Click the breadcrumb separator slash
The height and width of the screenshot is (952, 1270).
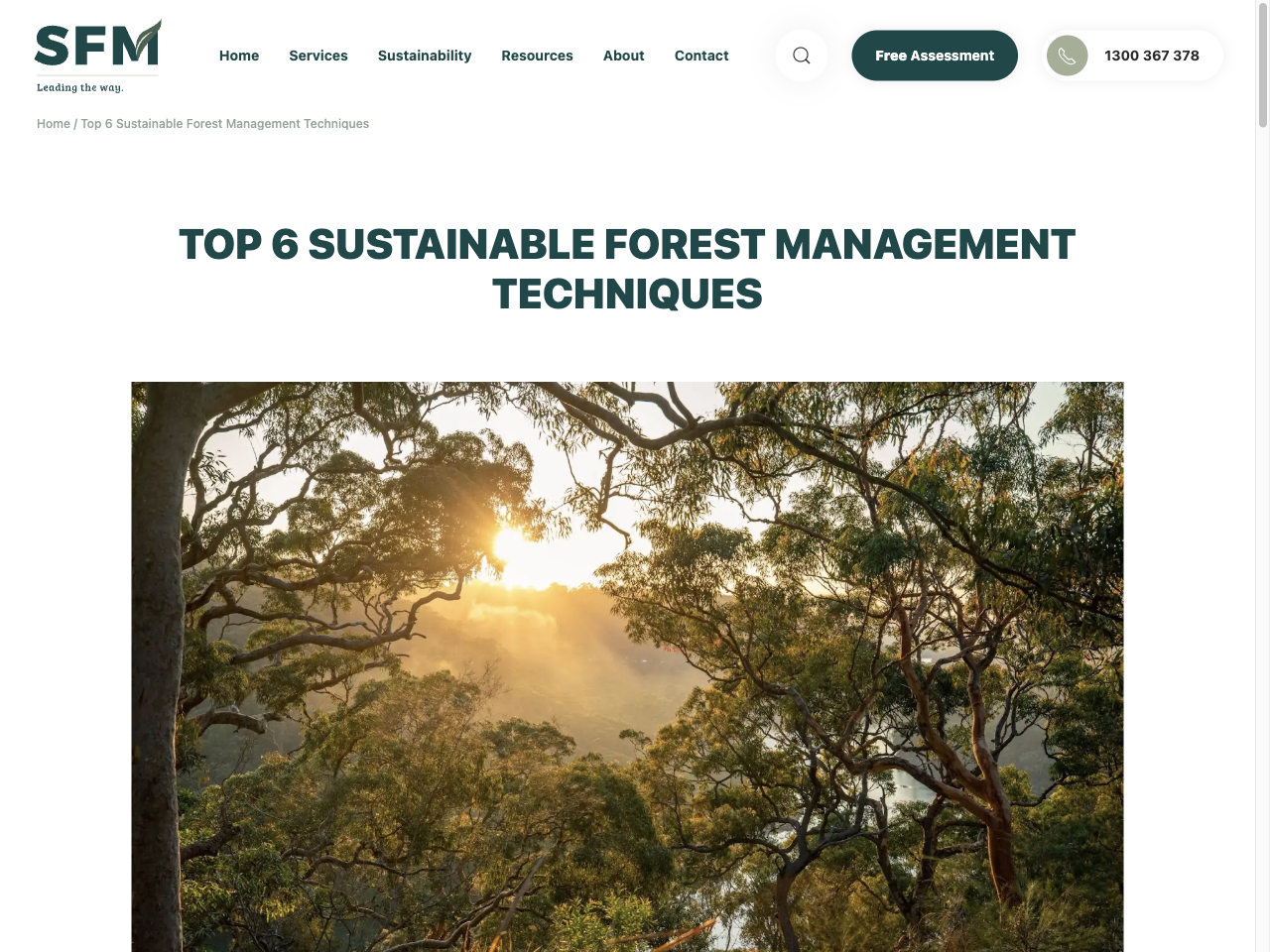coord(75,123)
